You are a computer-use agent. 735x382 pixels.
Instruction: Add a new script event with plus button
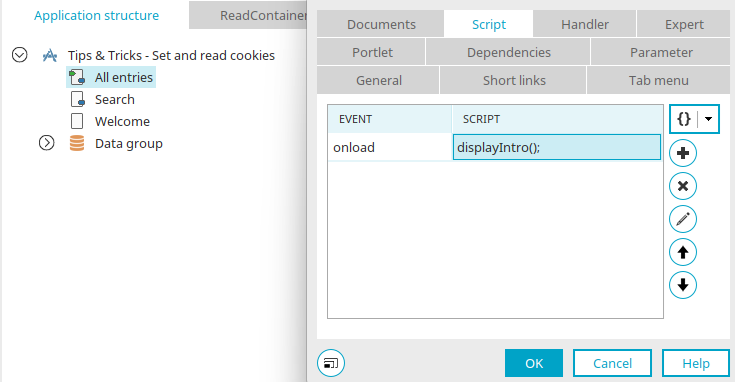click(683, 153)
